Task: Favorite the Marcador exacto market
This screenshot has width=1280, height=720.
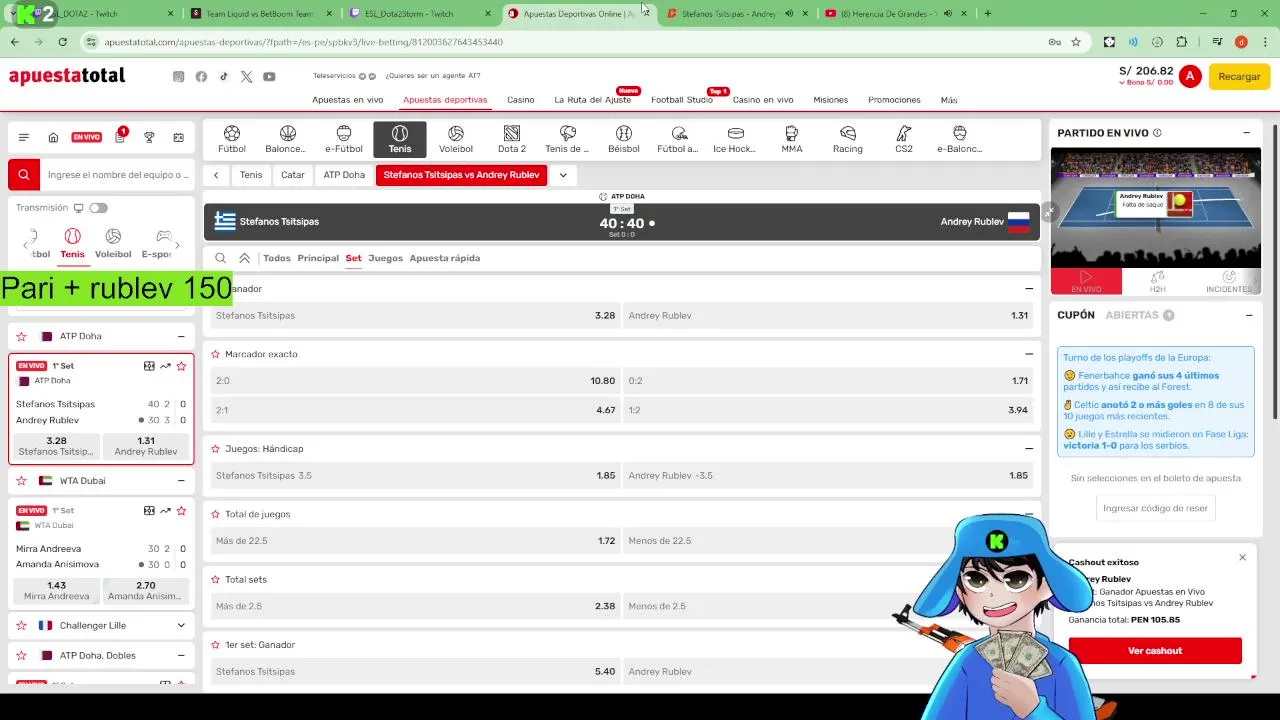Action: pos(215,354)
